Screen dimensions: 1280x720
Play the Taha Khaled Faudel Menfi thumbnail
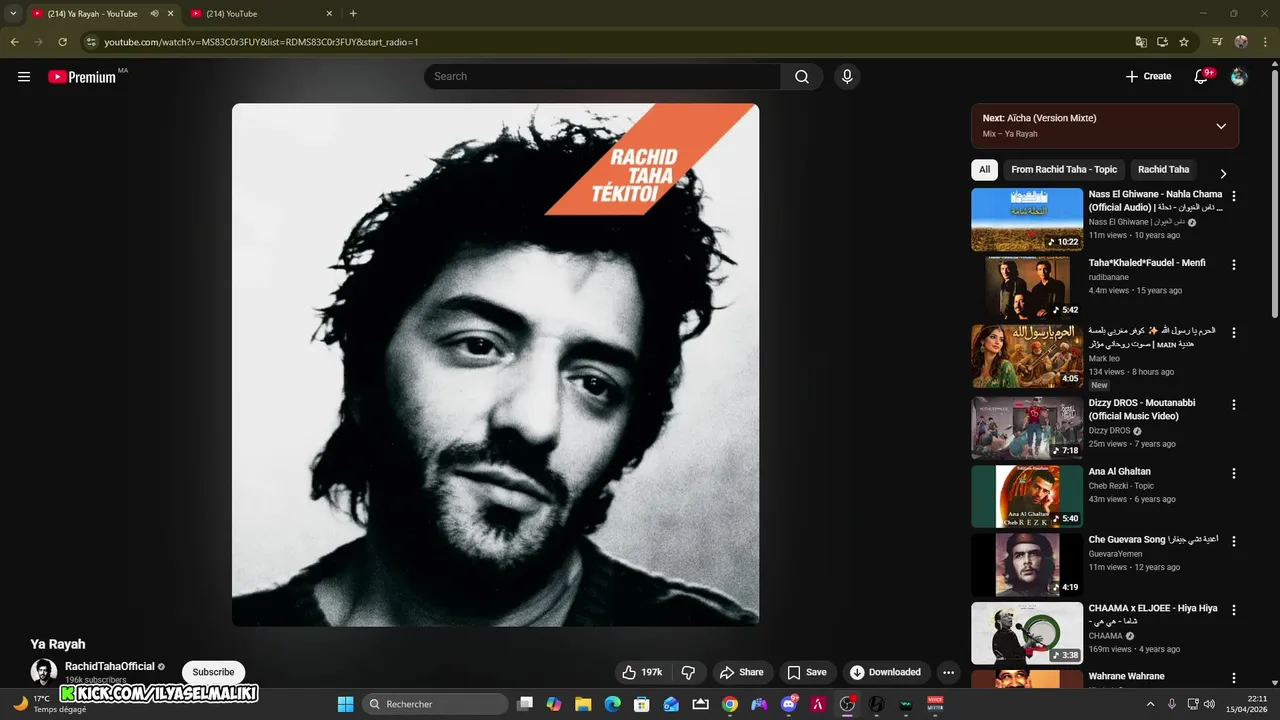coord(1027,288)
